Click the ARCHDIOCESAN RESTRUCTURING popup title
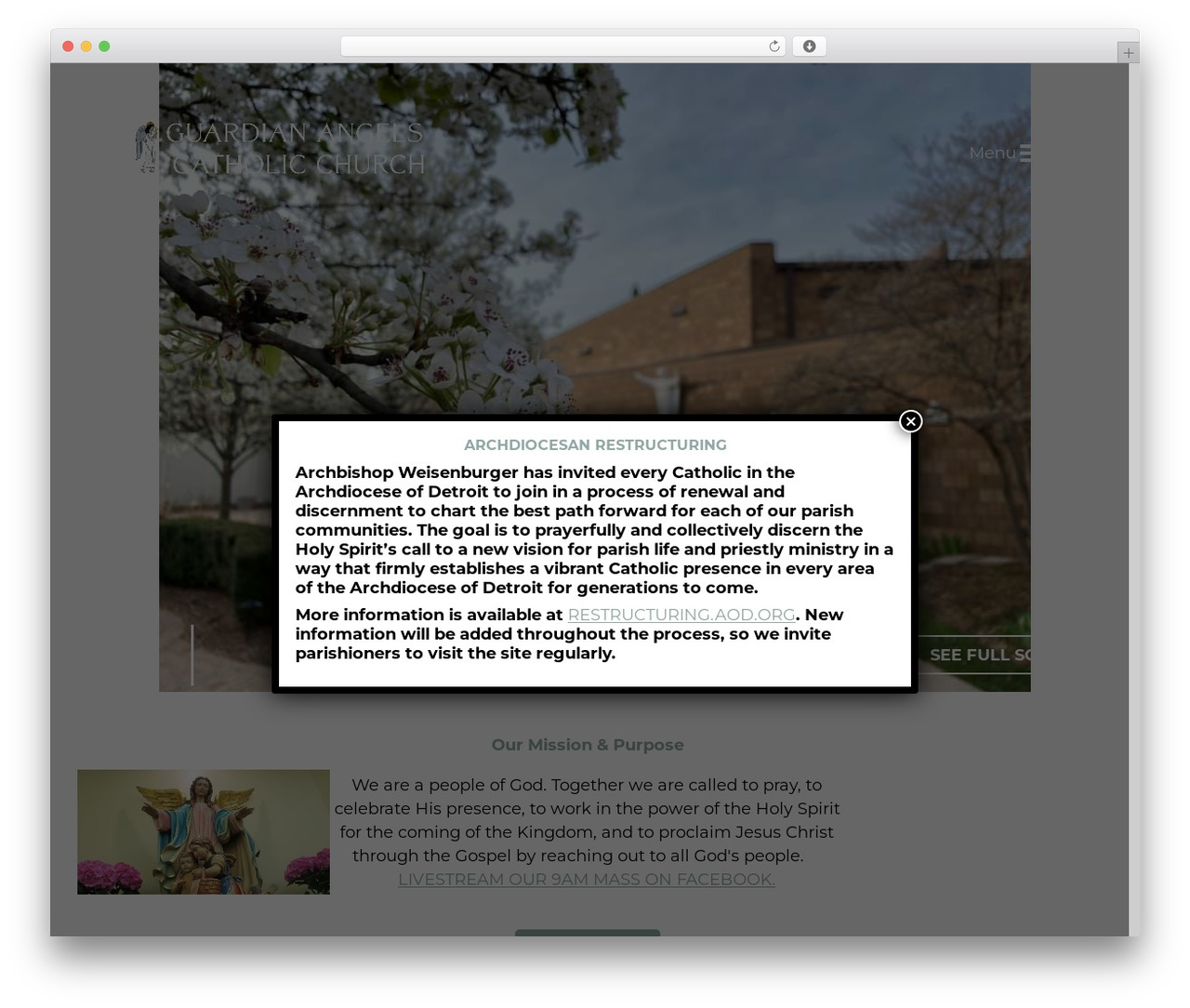Viewport: 1190px width, 1008px height. (595, 444)
